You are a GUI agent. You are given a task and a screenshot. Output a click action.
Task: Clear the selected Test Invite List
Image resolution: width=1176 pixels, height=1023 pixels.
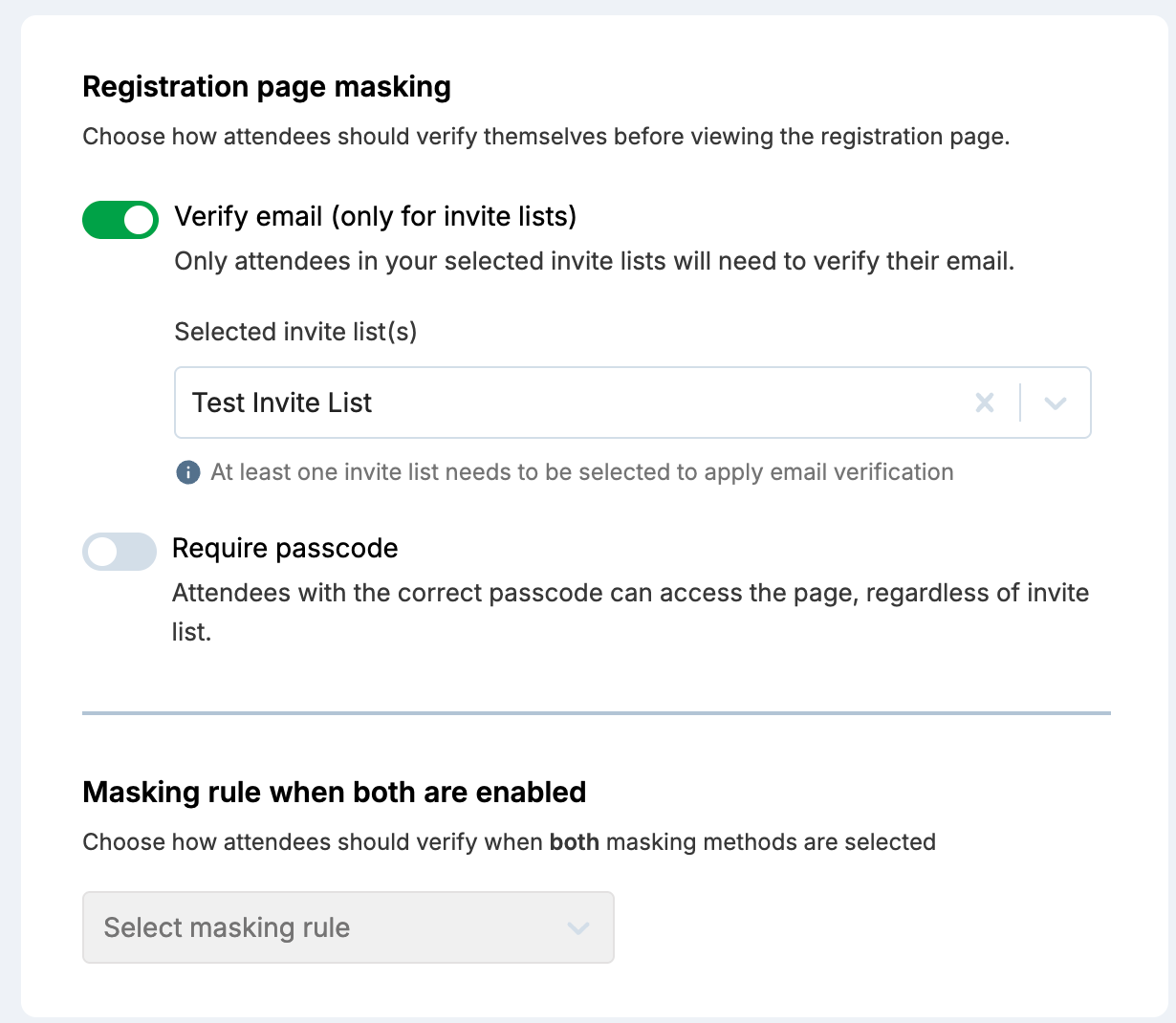click(985, 403)
